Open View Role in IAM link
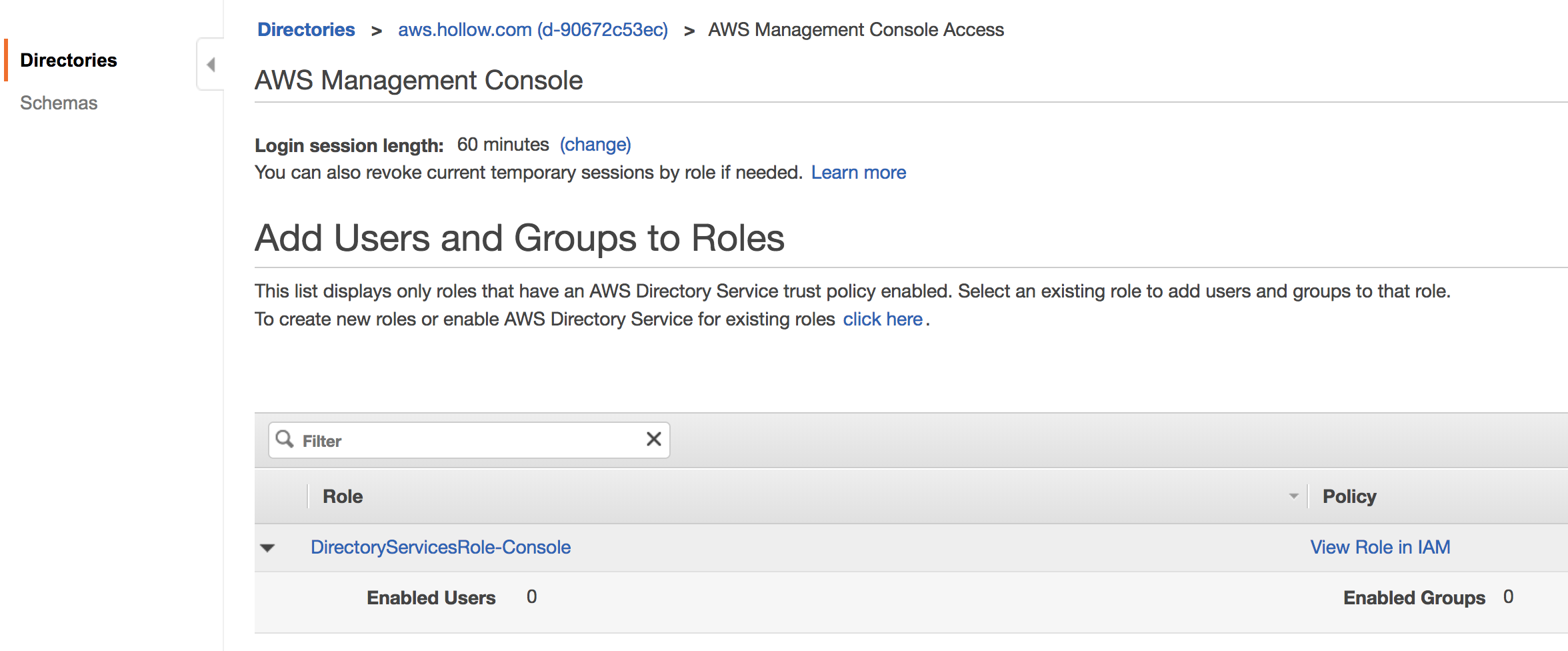The image size is (1568, 651). pyautogui.click(x=1380, y=547)
